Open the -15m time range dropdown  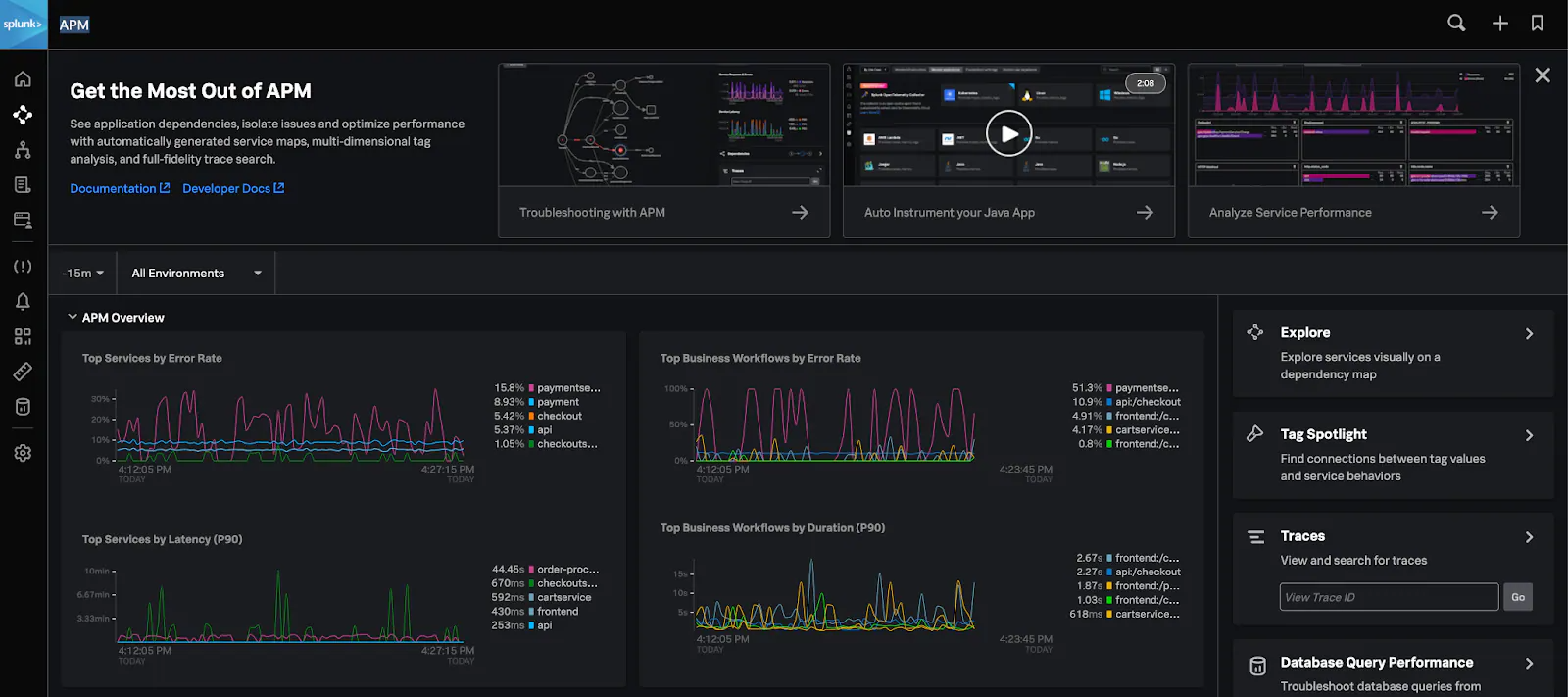[82, 274]
